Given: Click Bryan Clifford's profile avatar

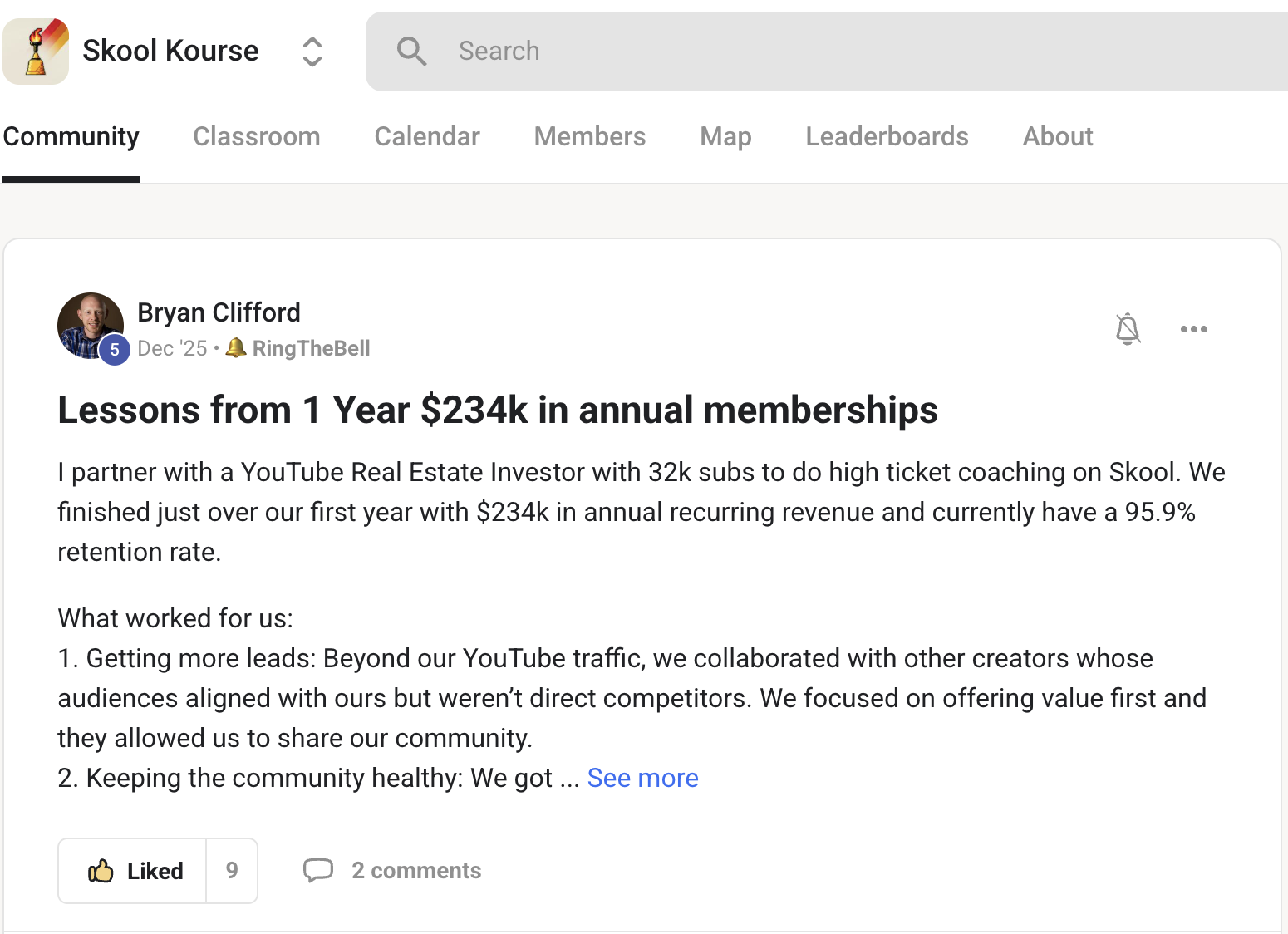Looking at the screenshot, I should [x=90, y=325].
